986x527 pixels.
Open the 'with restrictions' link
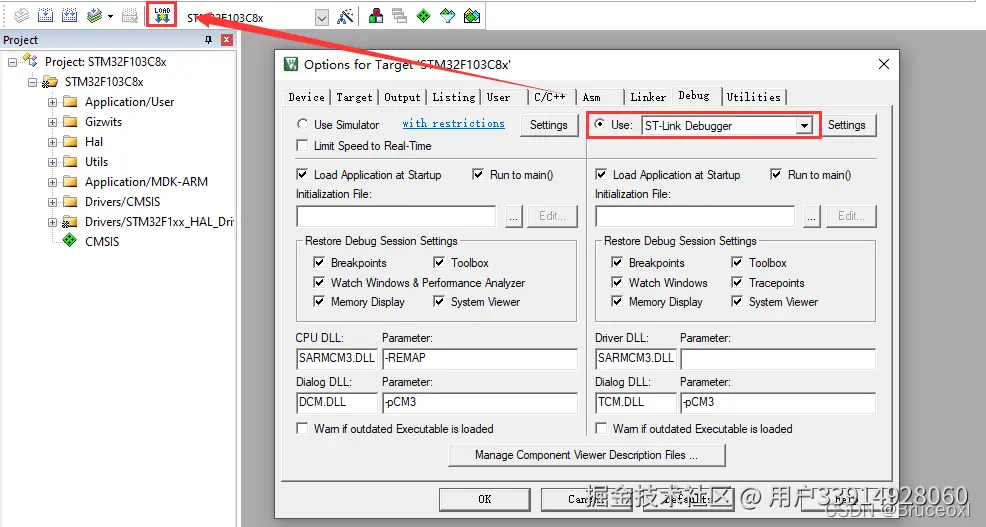[x=453, y=123]
